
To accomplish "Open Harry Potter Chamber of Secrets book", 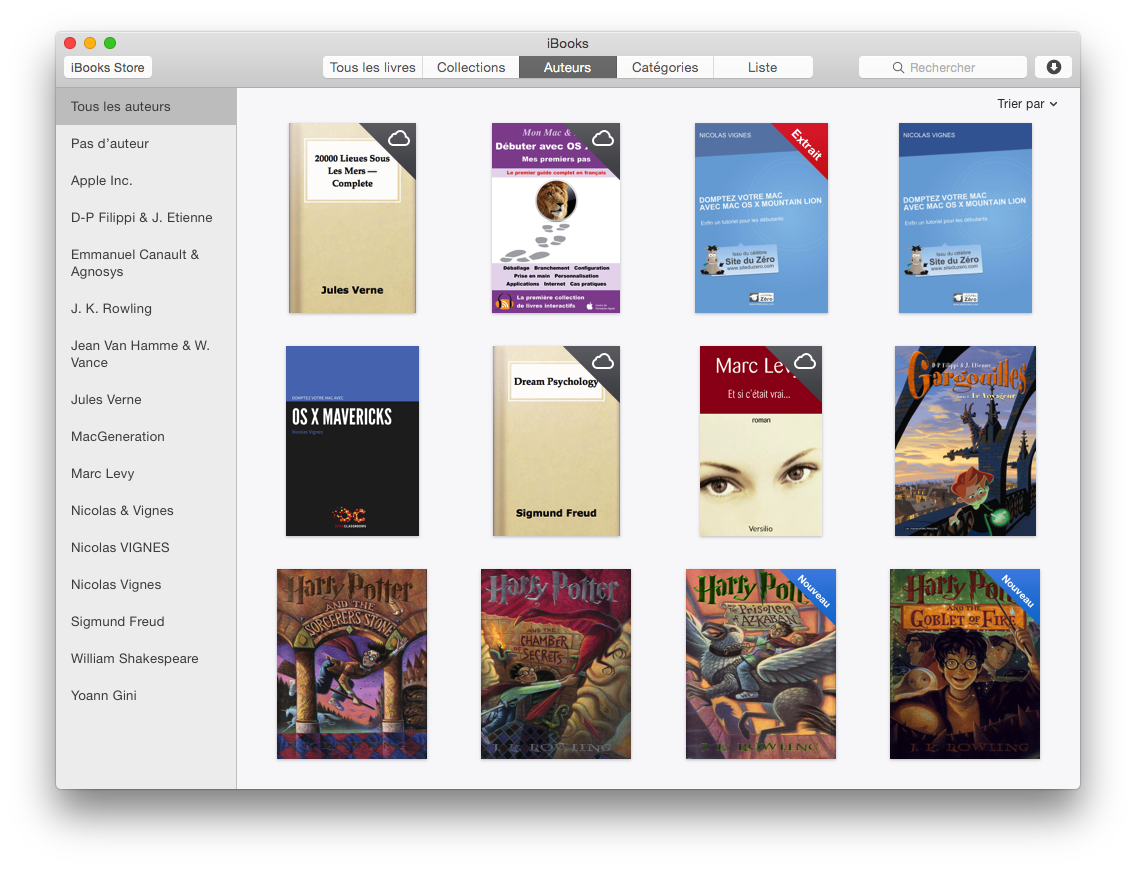I will pyautogui.click(x=556, y=664).
